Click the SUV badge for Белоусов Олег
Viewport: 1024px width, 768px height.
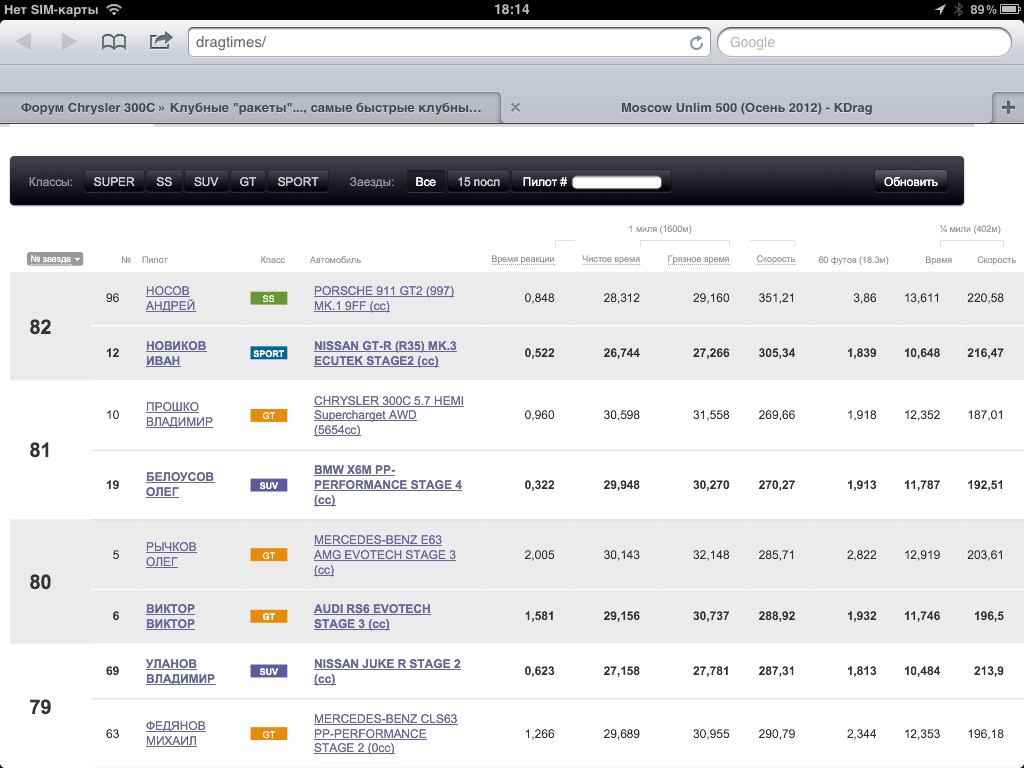pyautogui.click(x=268, y=485)
